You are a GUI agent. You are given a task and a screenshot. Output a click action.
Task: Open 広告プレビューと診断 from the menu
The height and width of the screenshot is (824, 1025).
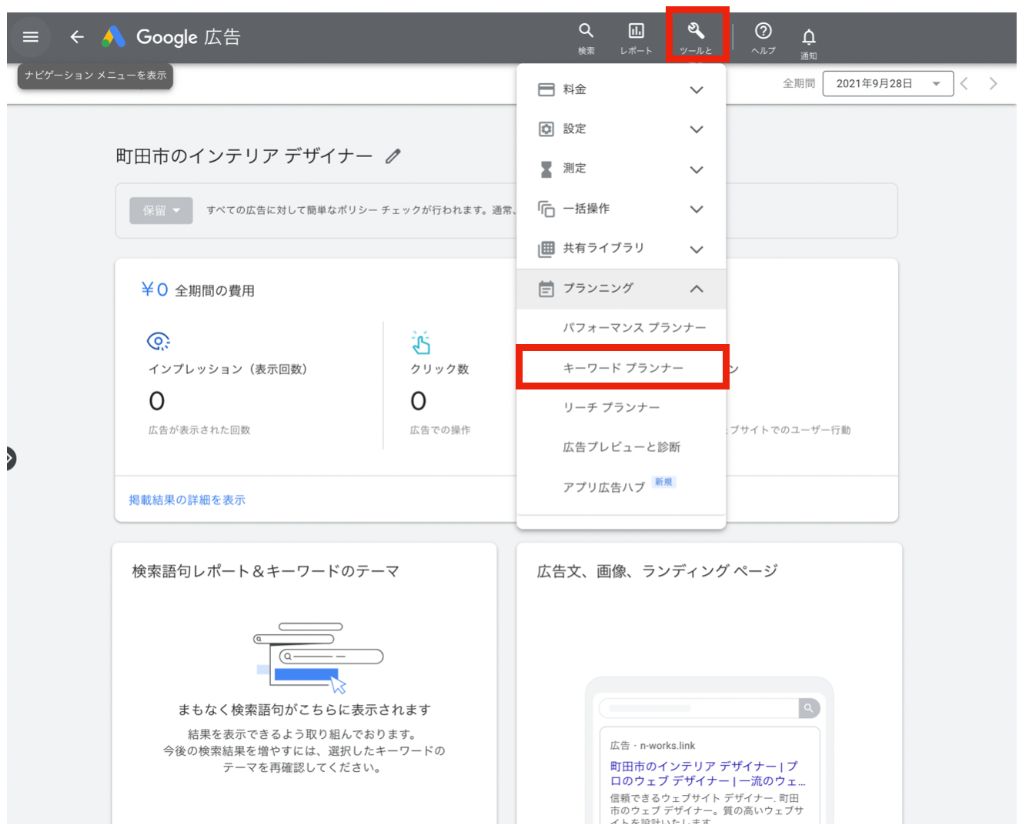click(624, 447)
